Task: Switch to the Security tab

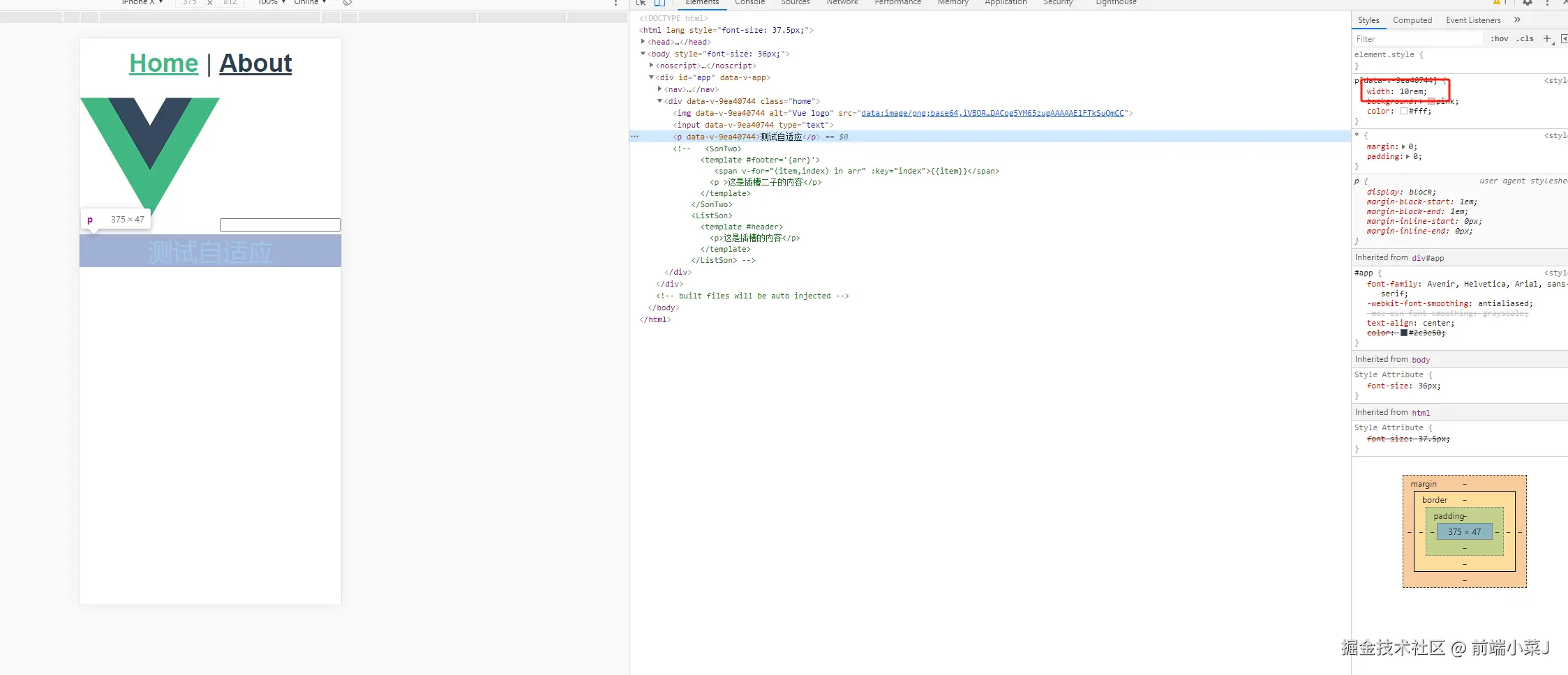Action: [x=1058, y=3]
